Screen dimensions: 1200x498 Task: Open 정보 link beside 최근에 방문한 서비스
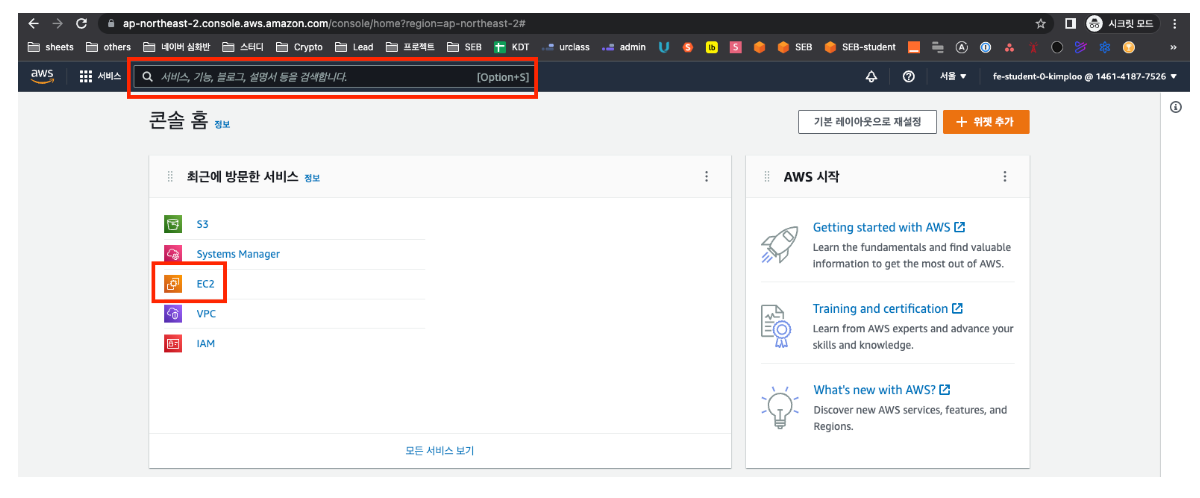(312, 178)
